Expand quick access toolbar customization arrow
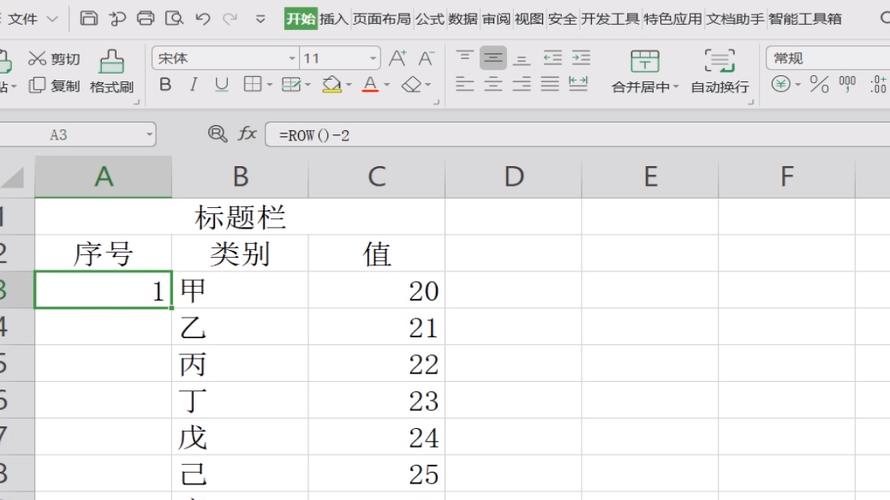 (x=260, y=19)
